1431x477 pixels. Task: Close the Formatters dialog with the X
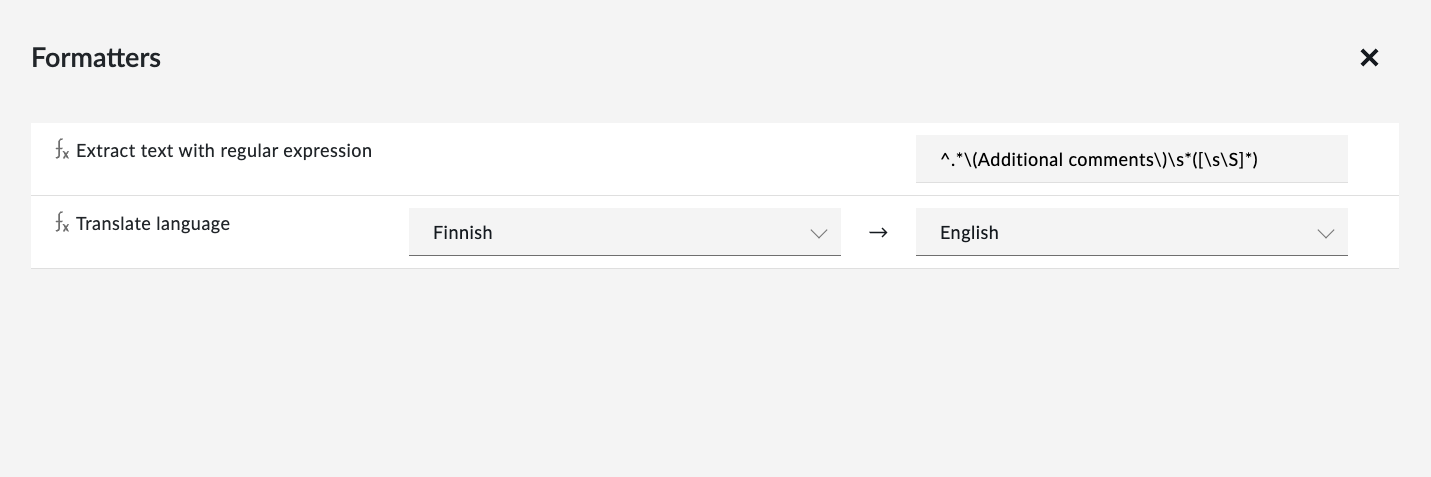[1369, 58]
